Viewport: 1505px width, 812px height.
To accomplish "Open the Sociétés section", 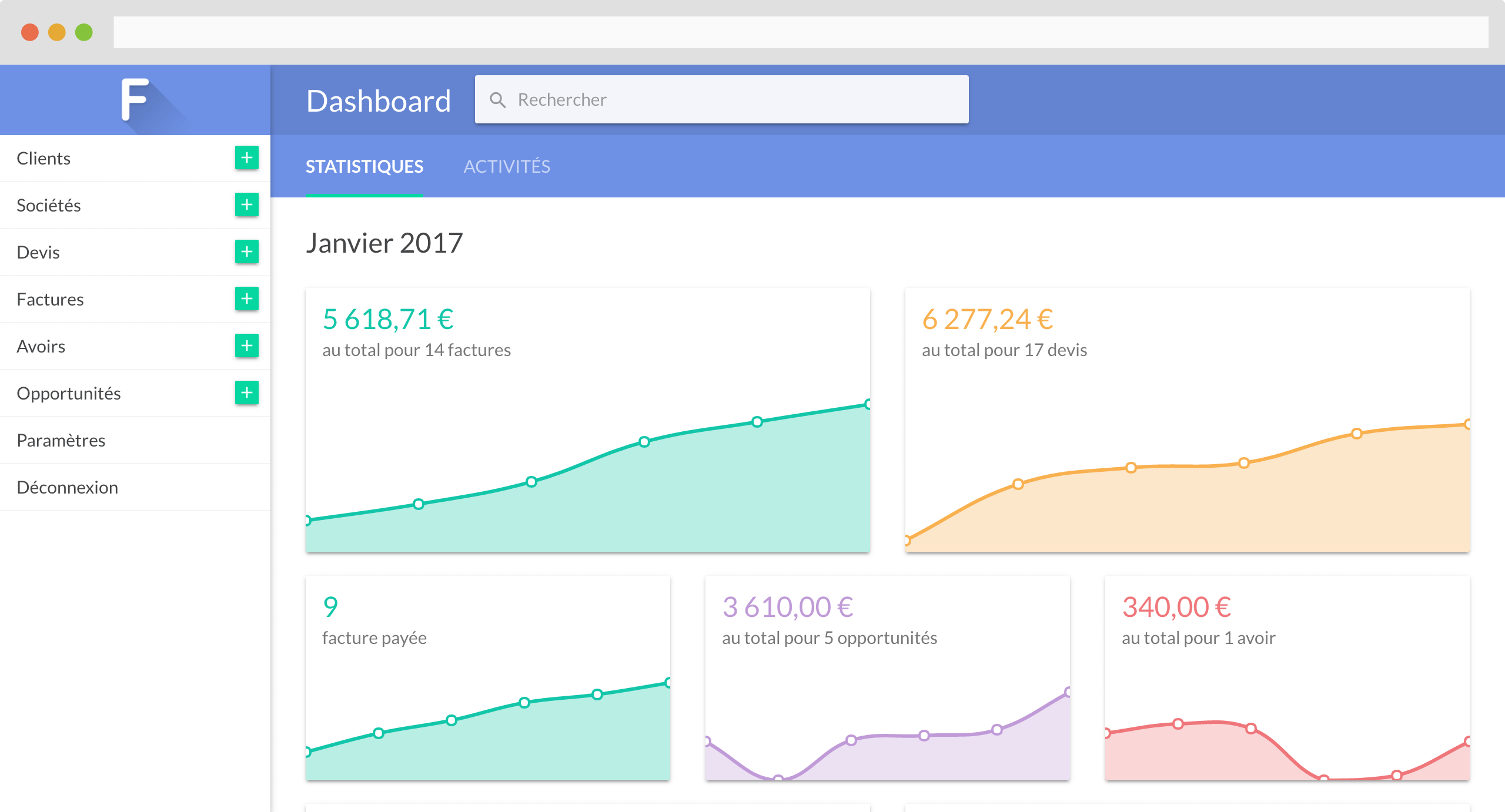I will click(135, 205).
